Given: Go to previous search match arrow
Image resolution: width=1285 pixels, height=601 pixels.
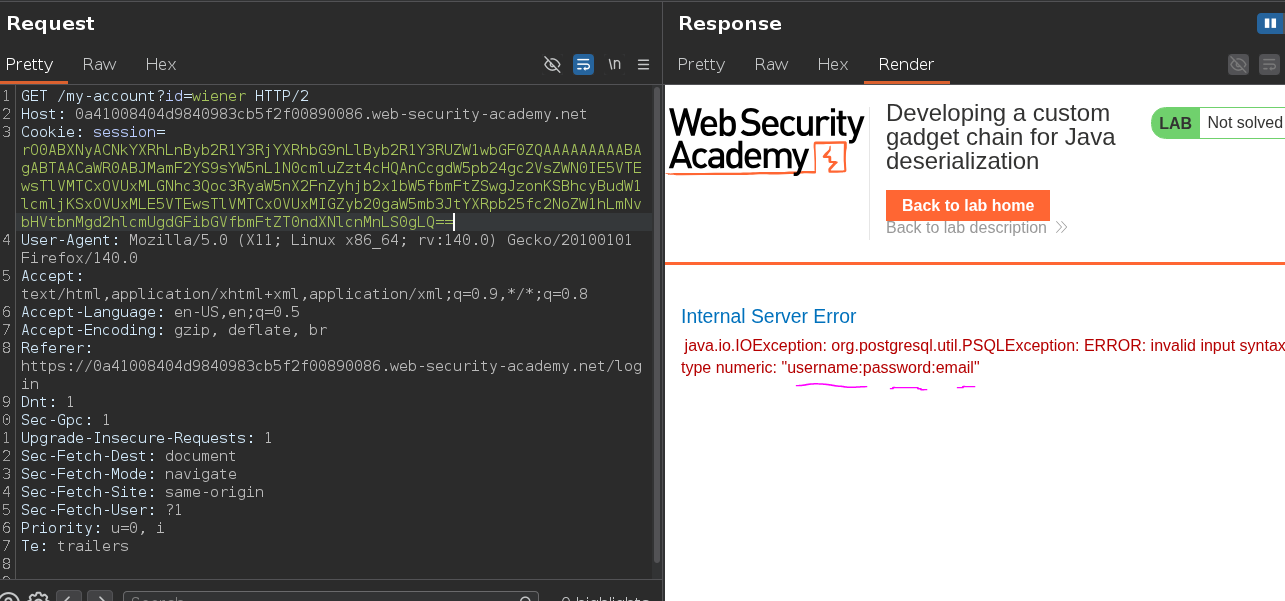Looking at the screenshot, I should click(x=68, y=598).
